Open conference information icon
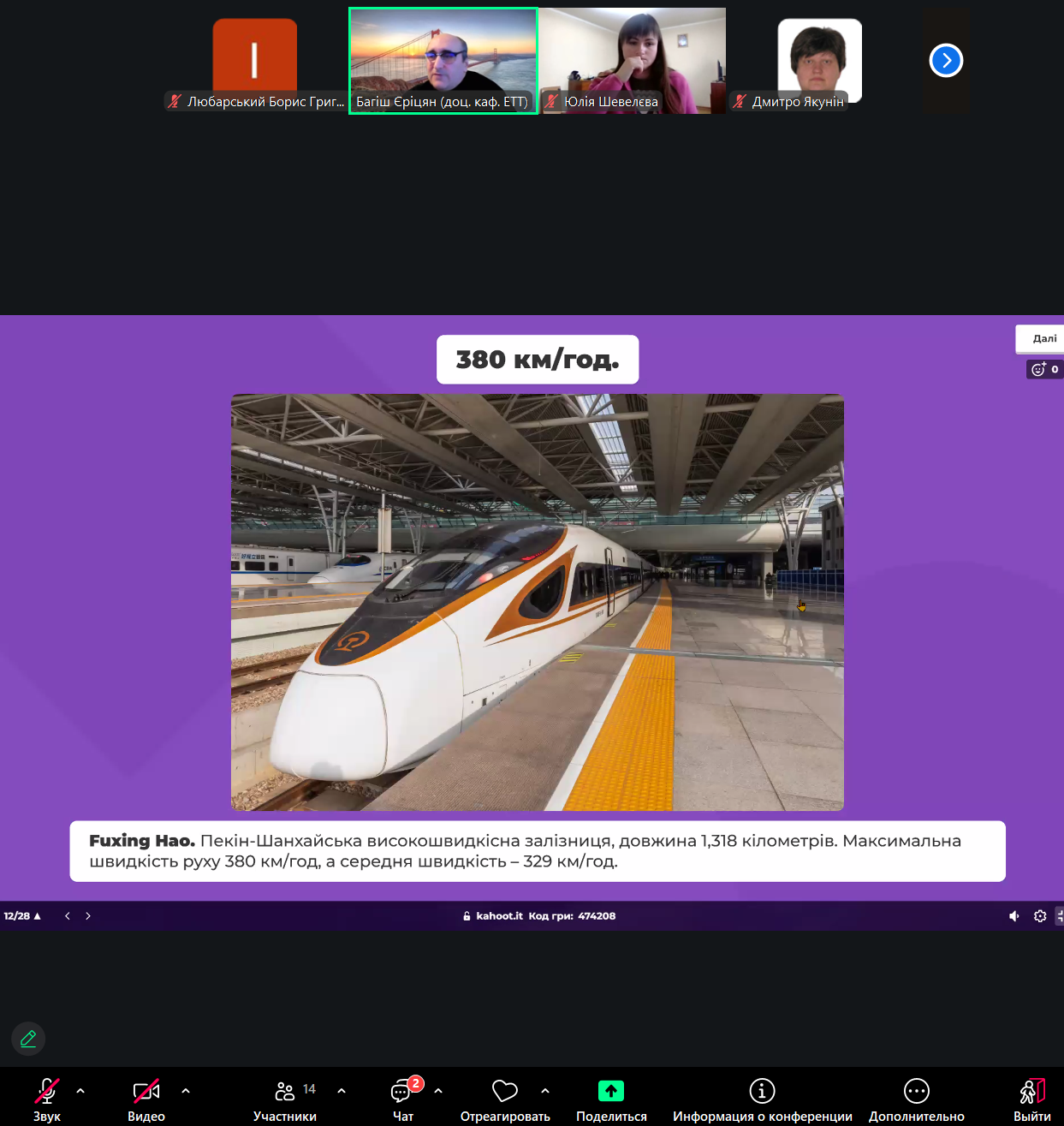 762,1091
